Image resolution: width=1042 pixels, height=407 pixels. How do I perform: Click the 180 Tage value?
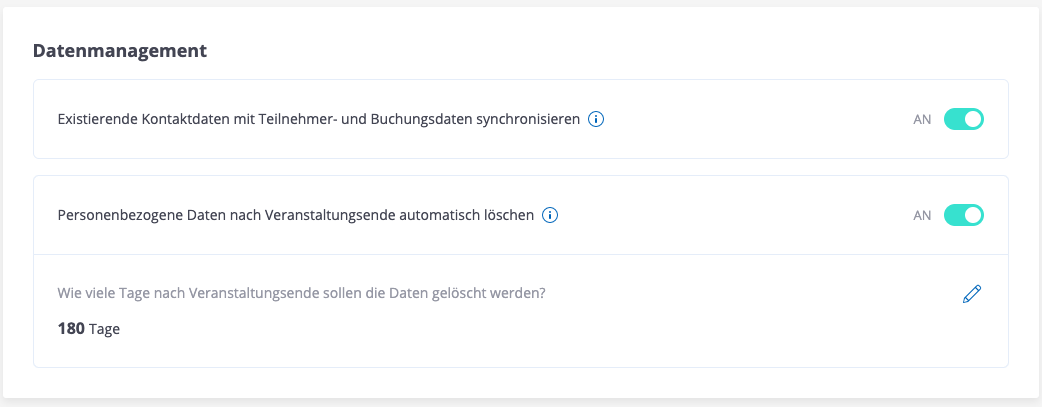click(89, 328)
